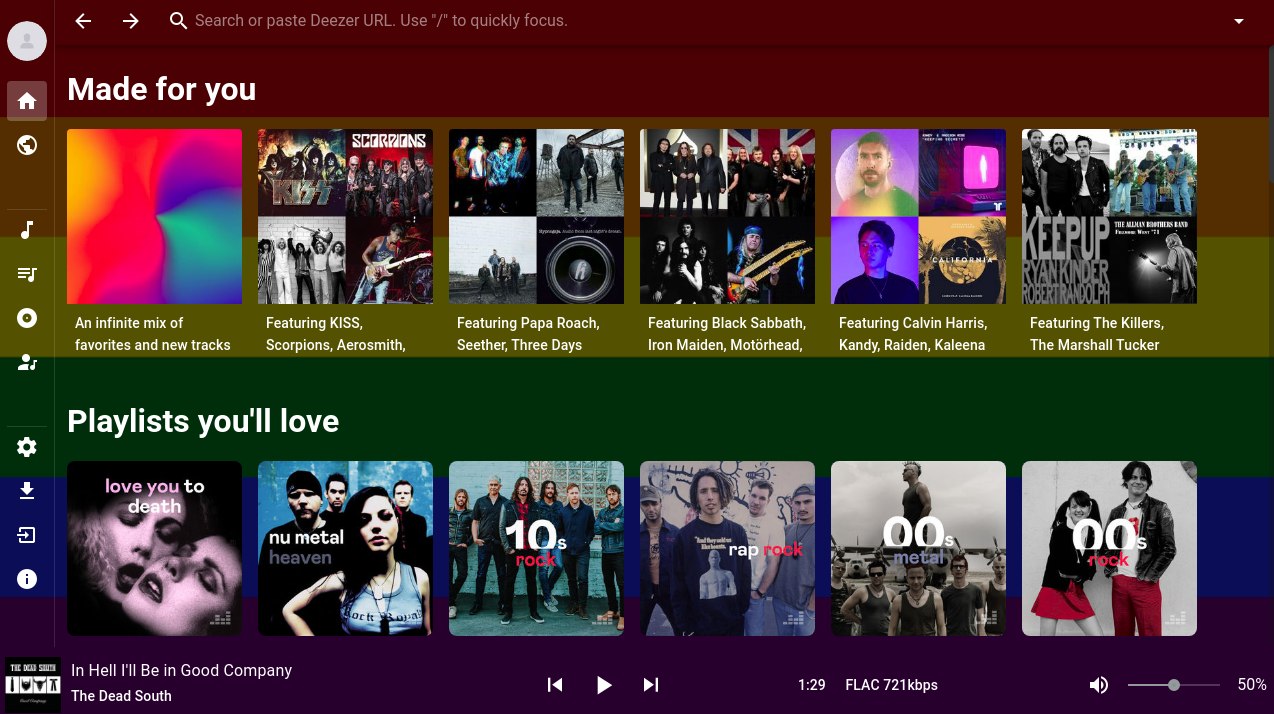Navigate back with the left arrow
This screenshot has height=714, width=1274.
click(x=83, y=21)
